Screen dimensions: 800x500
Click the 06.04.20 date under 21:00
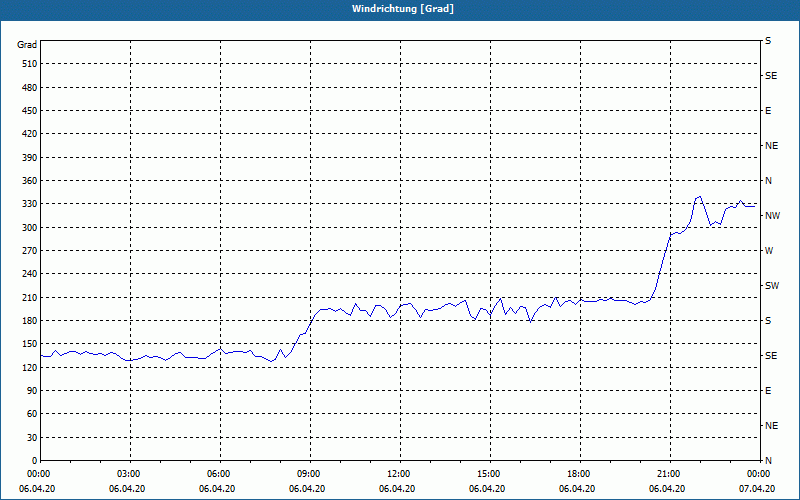[667, 489]
